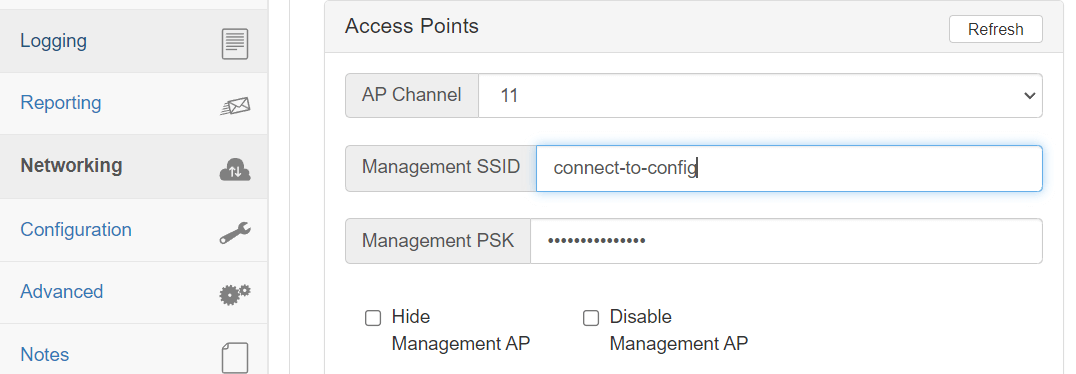1076x374 pixels.
Task: Click the Configuration wrench icon
Action: click(235, 233)
